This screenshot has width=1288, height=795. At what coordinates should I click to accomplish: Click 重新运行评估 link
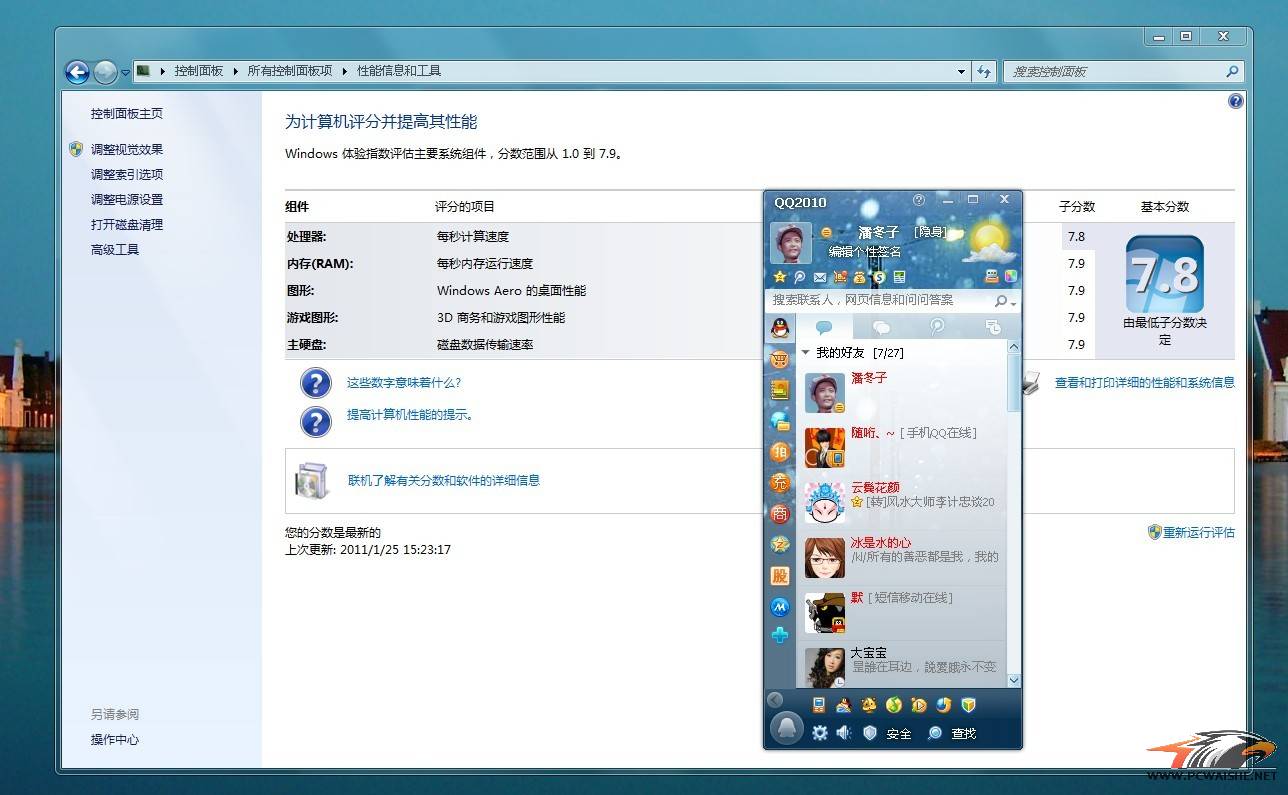coord(1198,532)
